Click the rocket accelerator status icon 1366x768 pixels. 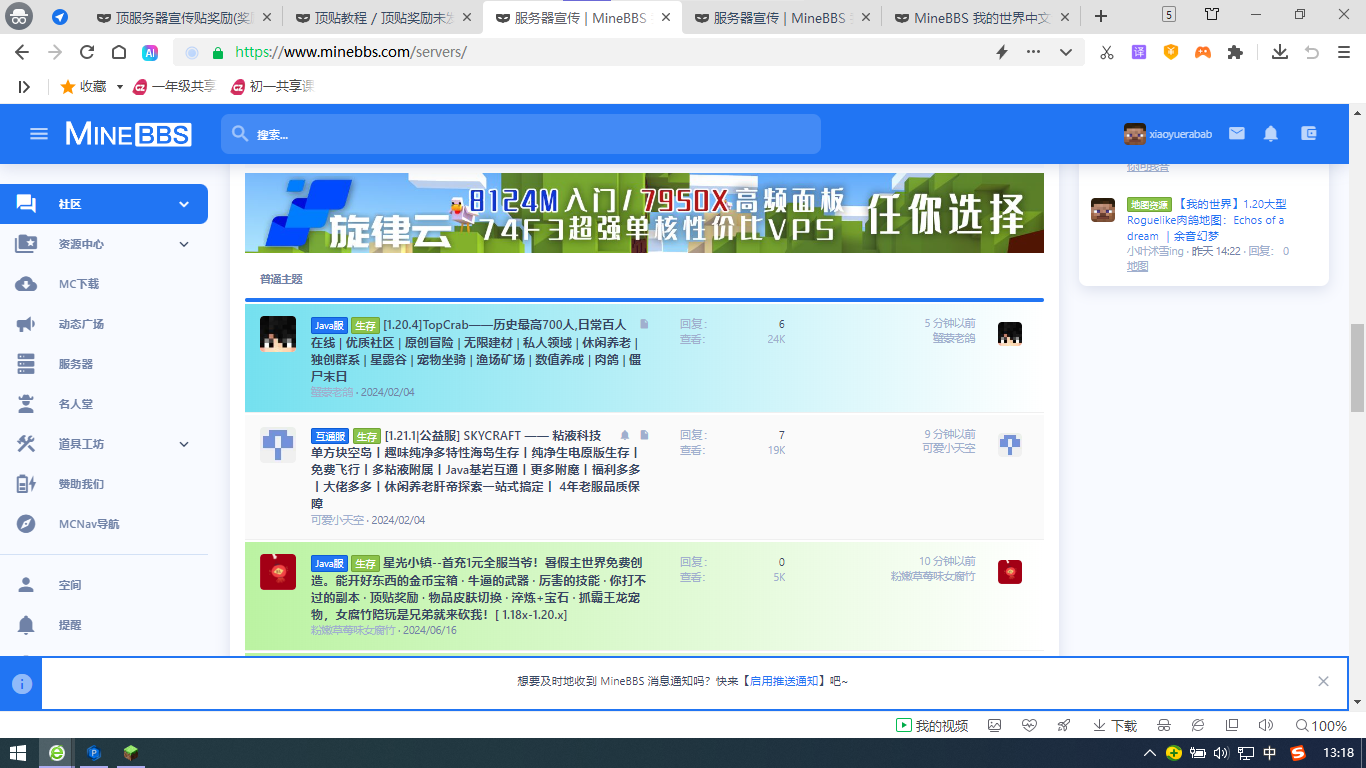pyautogui.click(x=1063, y=725)
